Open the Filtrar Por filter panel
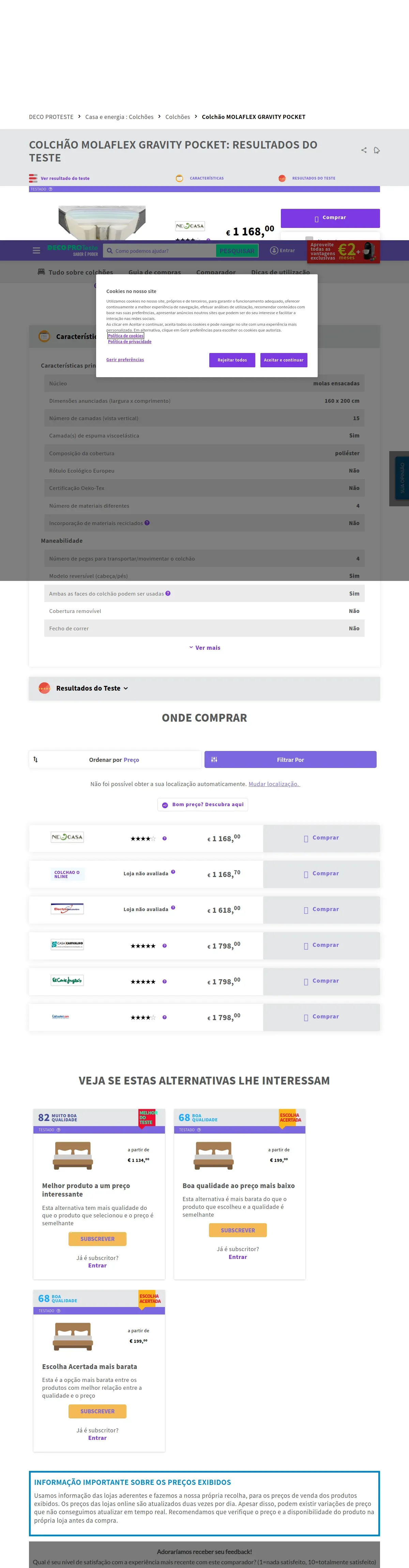 (x=290, y=759)
